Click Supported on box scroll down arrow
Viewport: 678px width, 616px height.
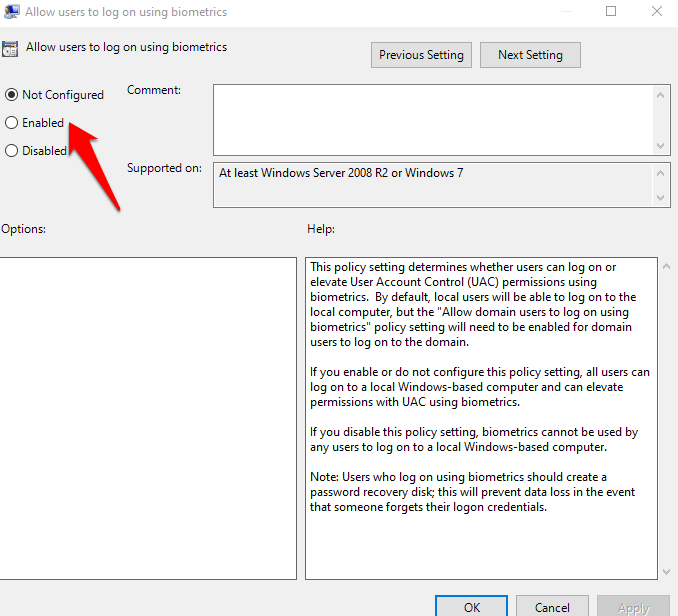tap(660, 198)
